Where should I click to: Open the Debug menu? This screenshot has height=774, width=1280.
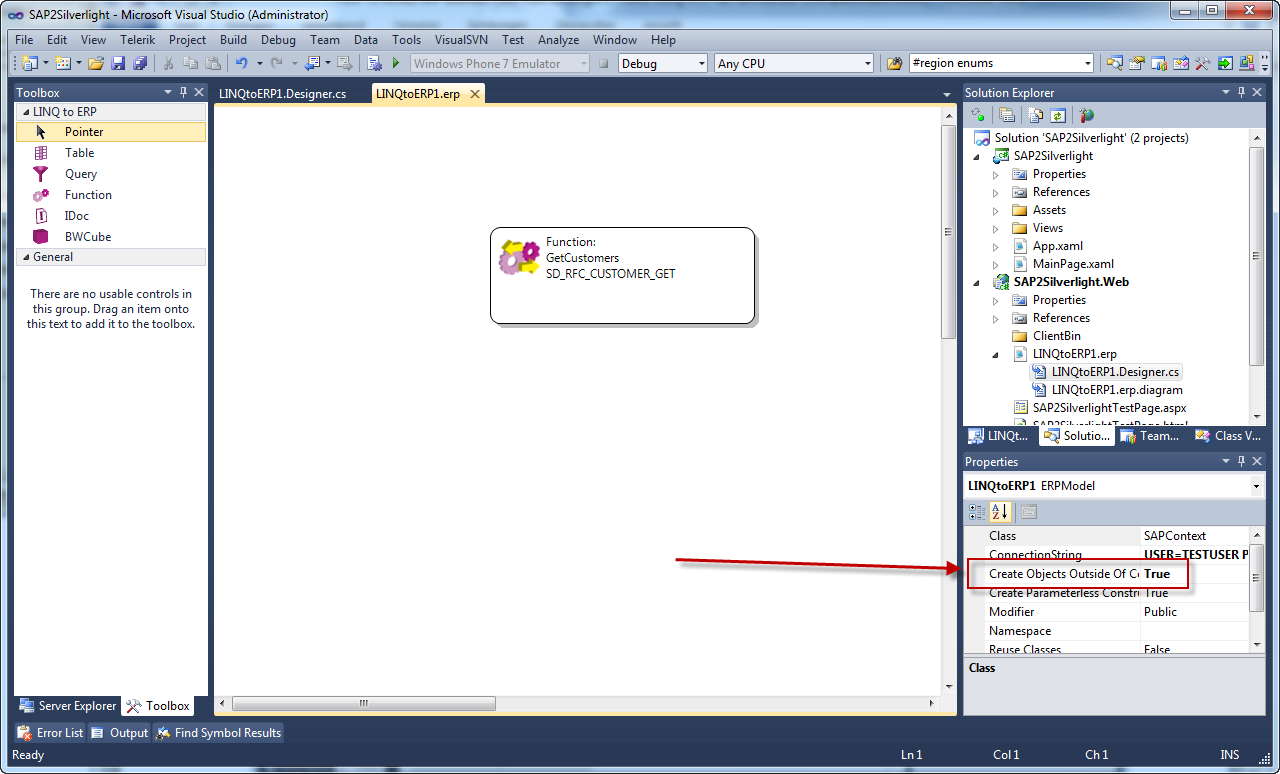click(278, 40)
